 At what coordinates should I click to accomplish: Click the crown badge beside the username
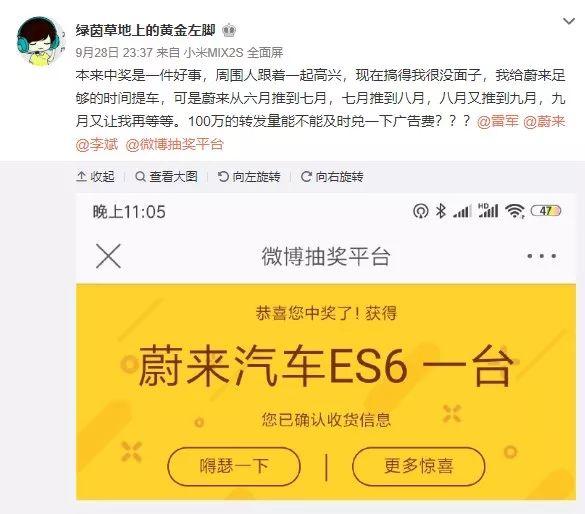pos(229,30)
